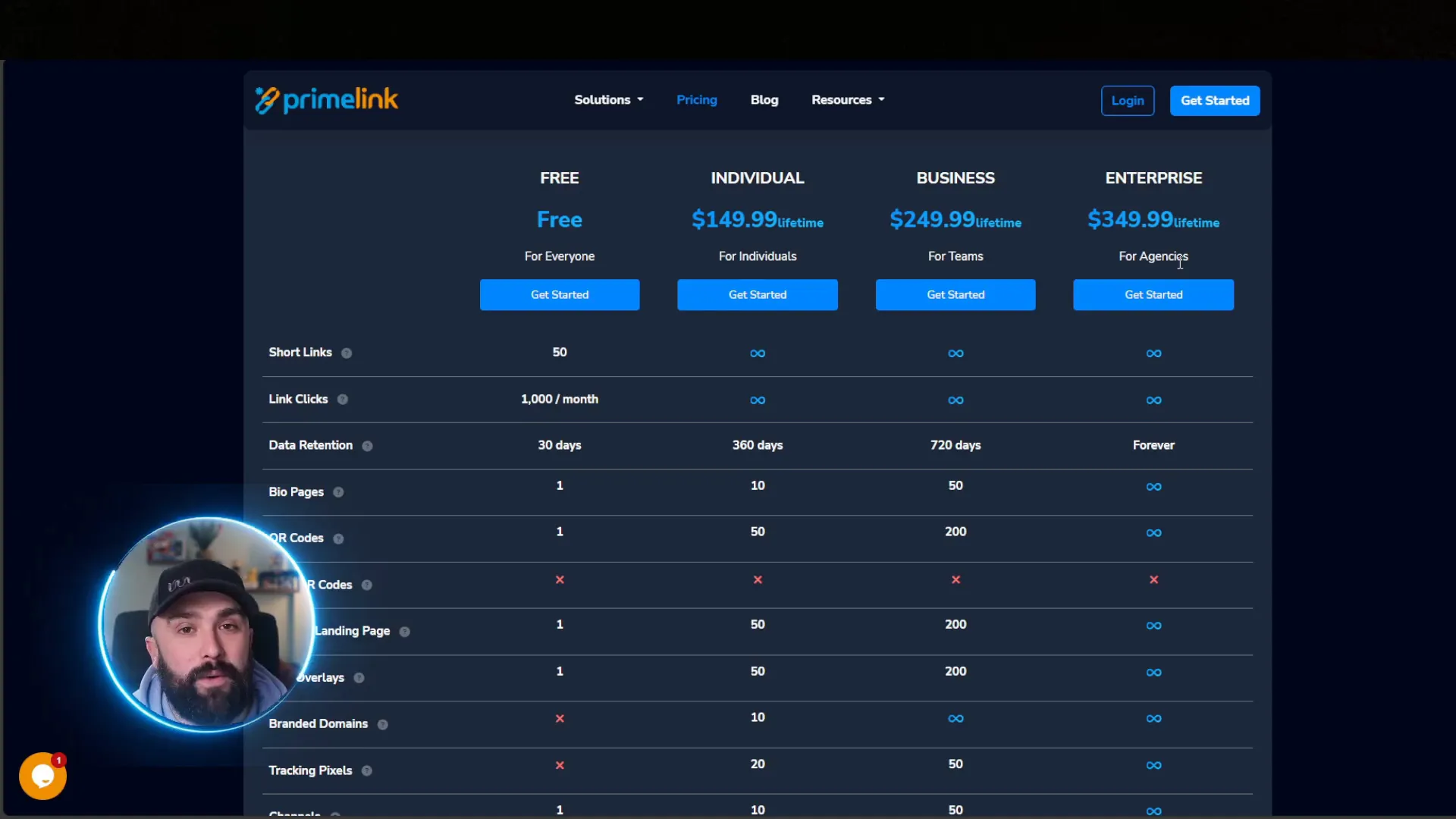Click the $149.99 lifetime price
Image resolution: width=1456 pixels, height=819 pixels.
758,220
